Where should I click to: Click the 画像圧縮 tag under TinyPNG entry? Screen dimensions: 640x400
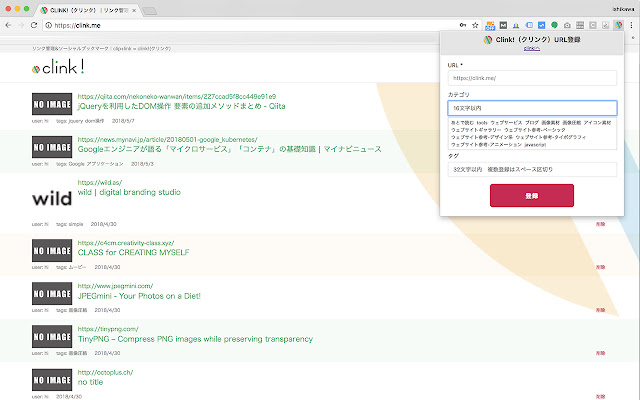(x=78, y=353)
